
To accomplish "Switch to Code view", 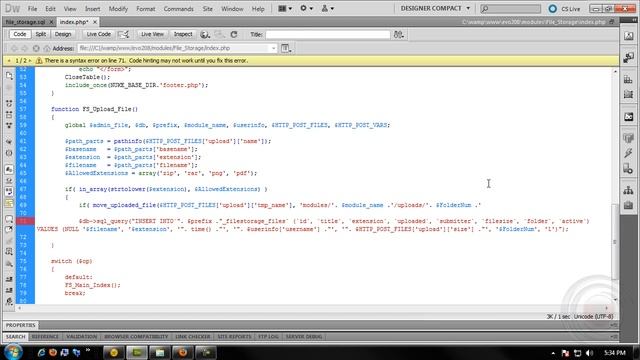I will pyautogui.click(x=20, y=34).
